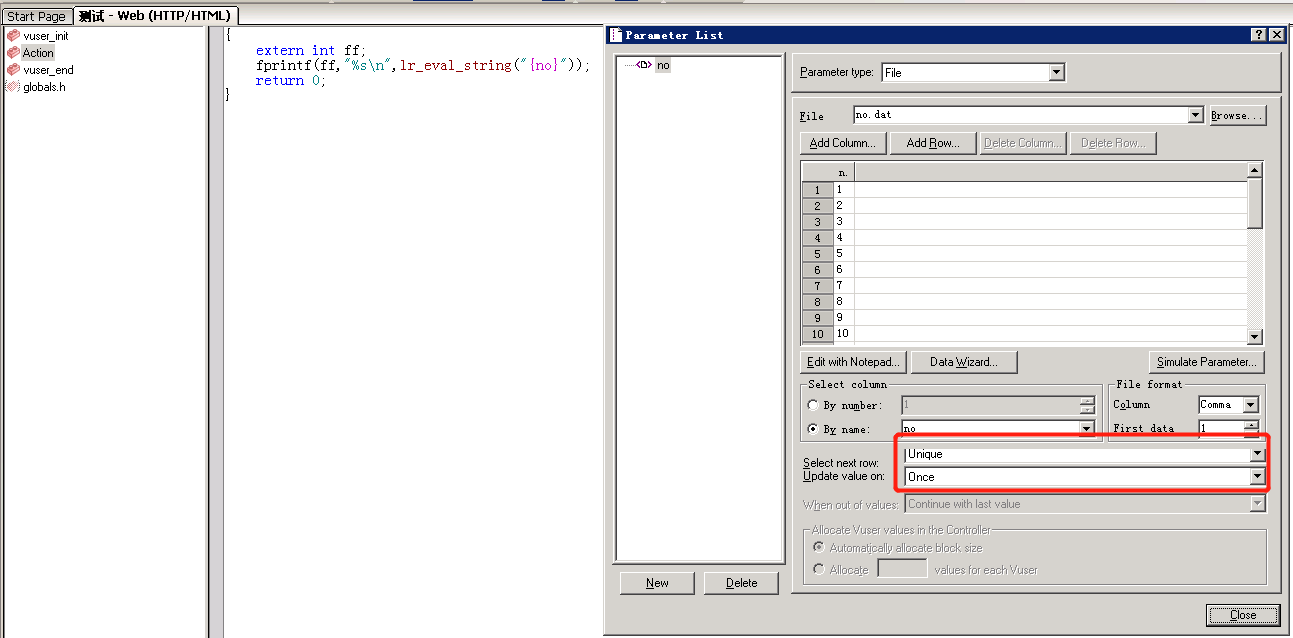Click the Data Wizard button

tap(963, 361)
